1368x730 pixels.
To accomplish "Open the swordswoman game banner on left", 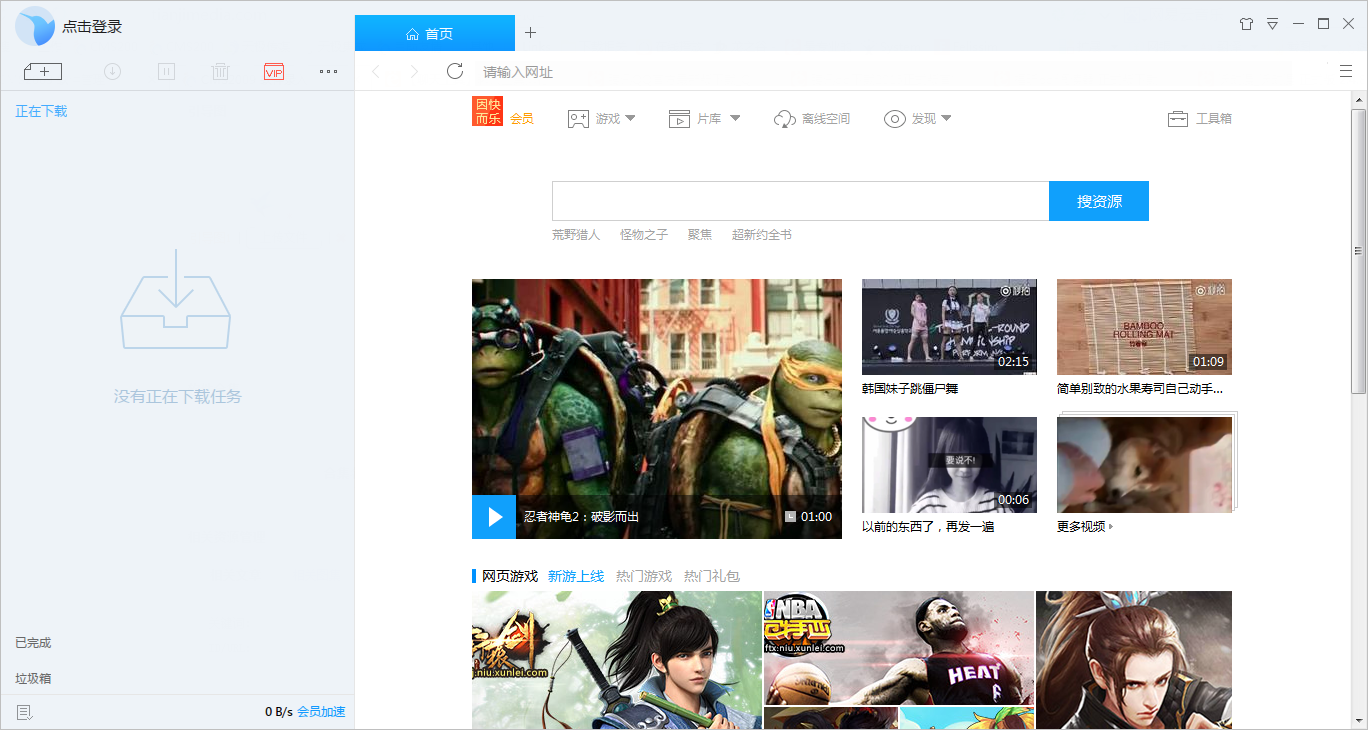I will (617, 660).
